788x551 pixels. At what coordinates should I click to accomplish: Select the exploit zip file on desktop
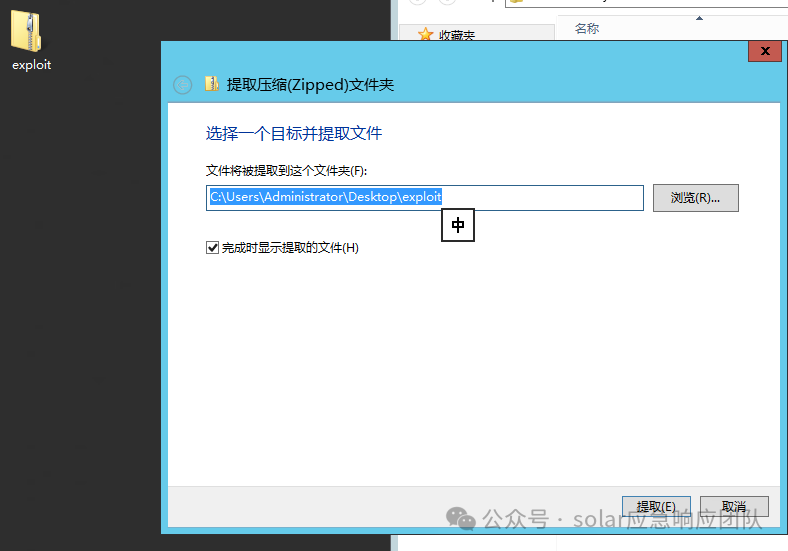click(31, 40)
